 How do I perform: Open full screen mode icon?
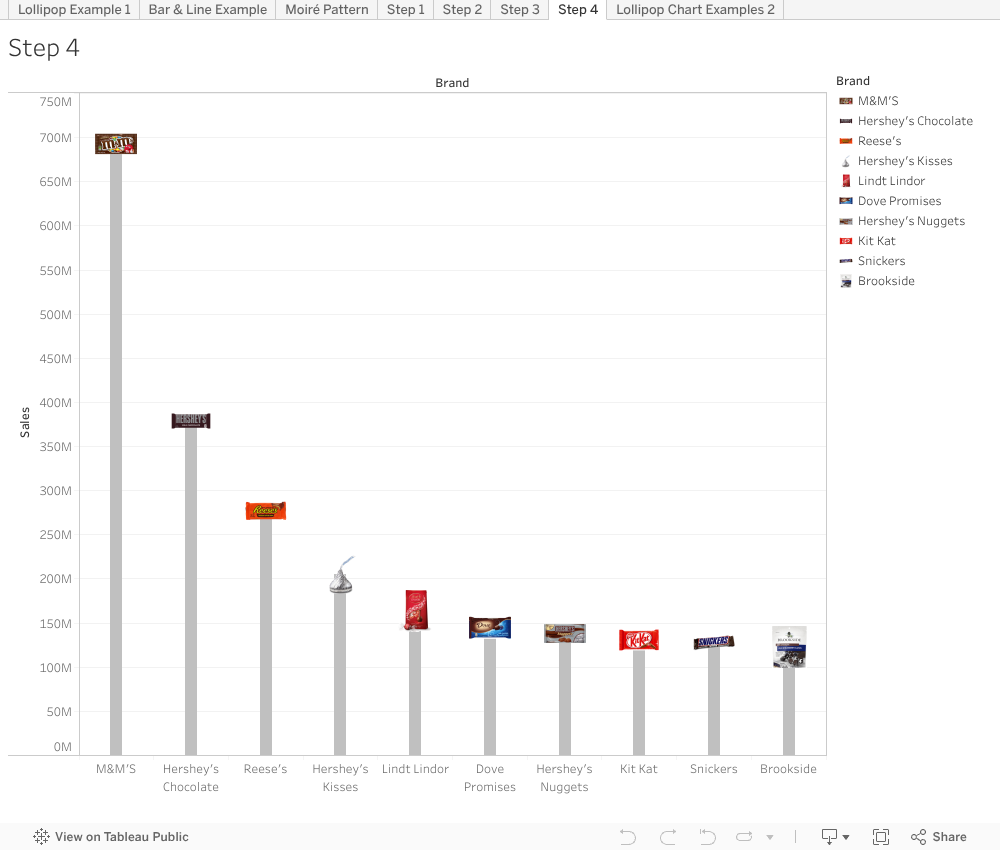pyautogui.click(x=881, y=836)
